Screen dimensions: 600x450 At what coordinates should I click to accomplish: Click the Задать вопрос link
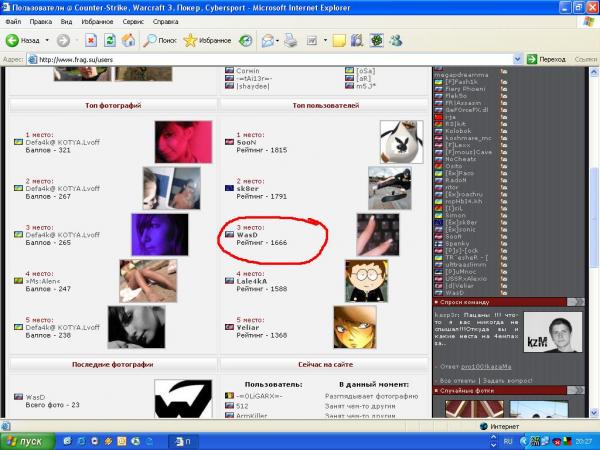pos(507,381)
